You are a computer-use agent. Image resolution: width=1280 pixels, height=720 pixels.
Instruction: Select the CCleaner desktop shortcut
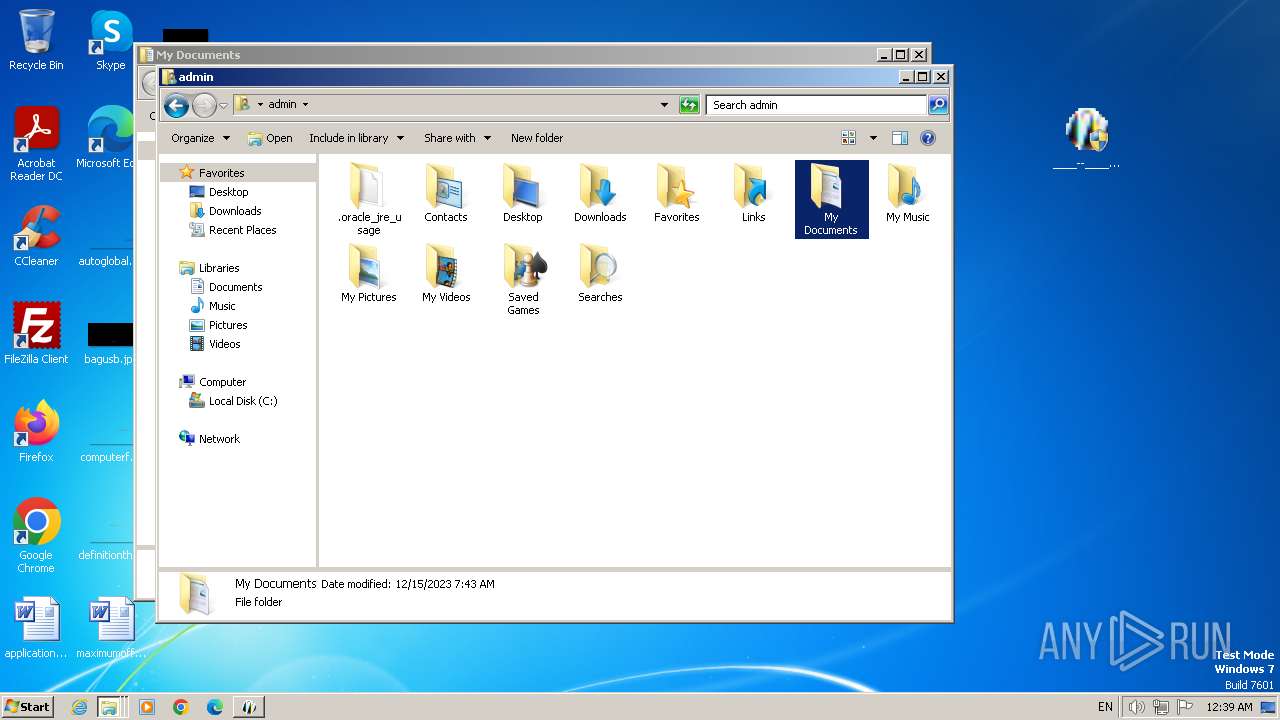click(x=36, y=236)
